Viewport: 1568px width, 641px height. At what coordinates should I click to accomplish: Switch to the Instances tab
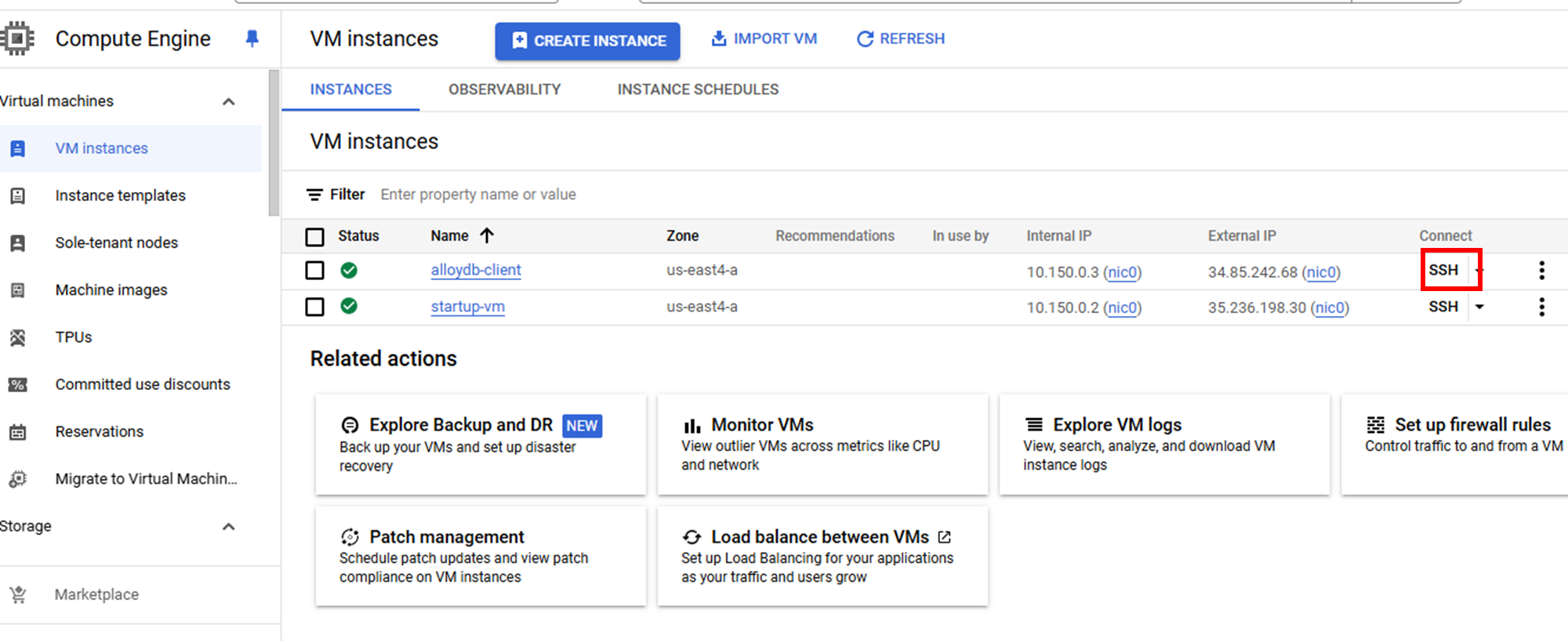pos(350,89)
